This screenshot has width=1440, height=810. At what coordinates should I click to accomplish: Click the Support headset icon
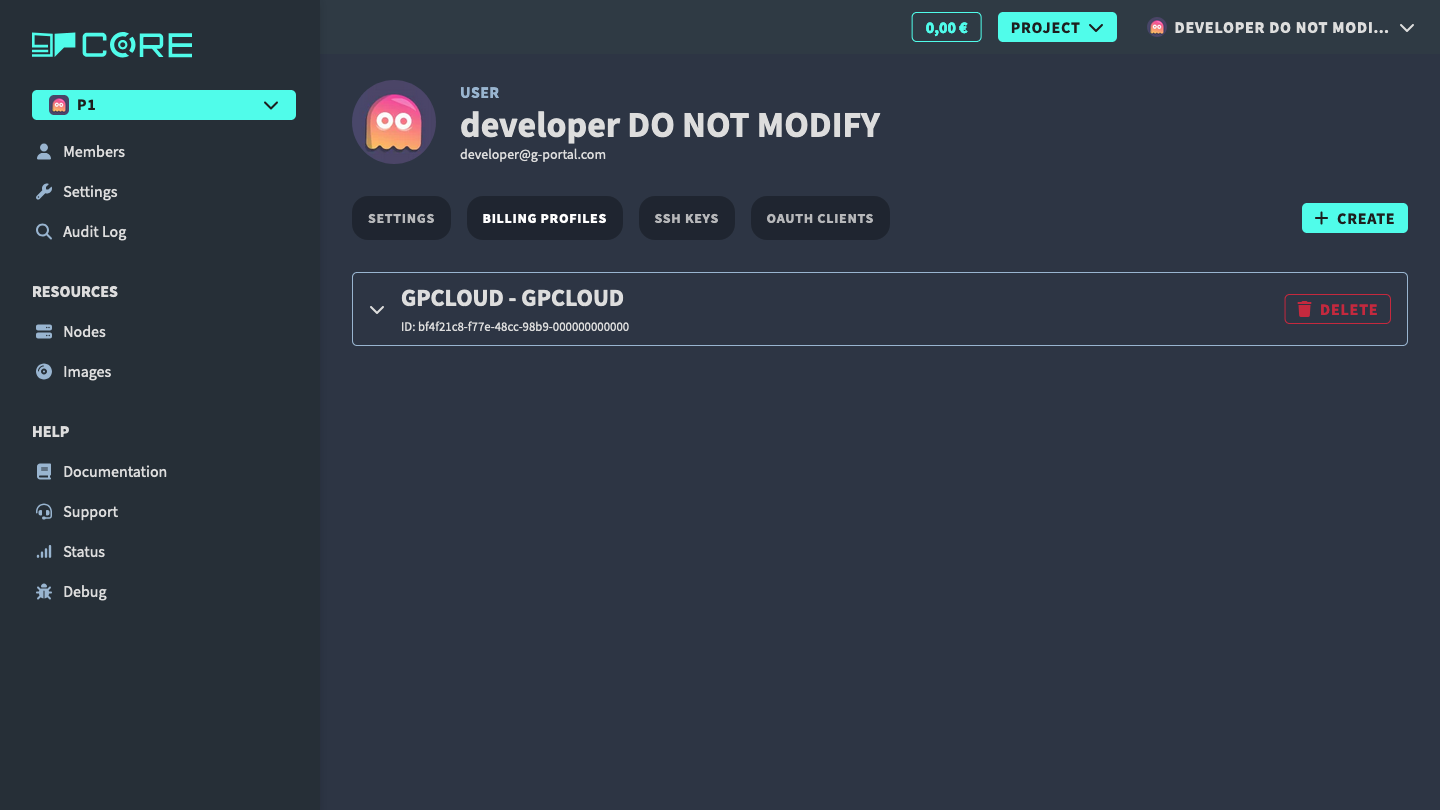[44, 512]
